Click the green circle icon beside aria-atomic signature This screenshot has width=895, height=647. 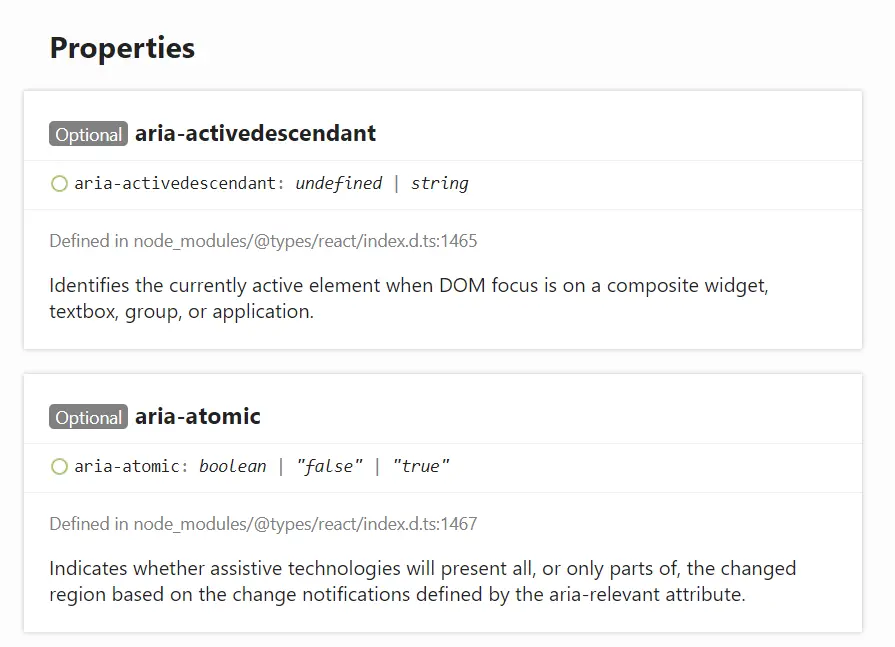[x=59, y=467]
